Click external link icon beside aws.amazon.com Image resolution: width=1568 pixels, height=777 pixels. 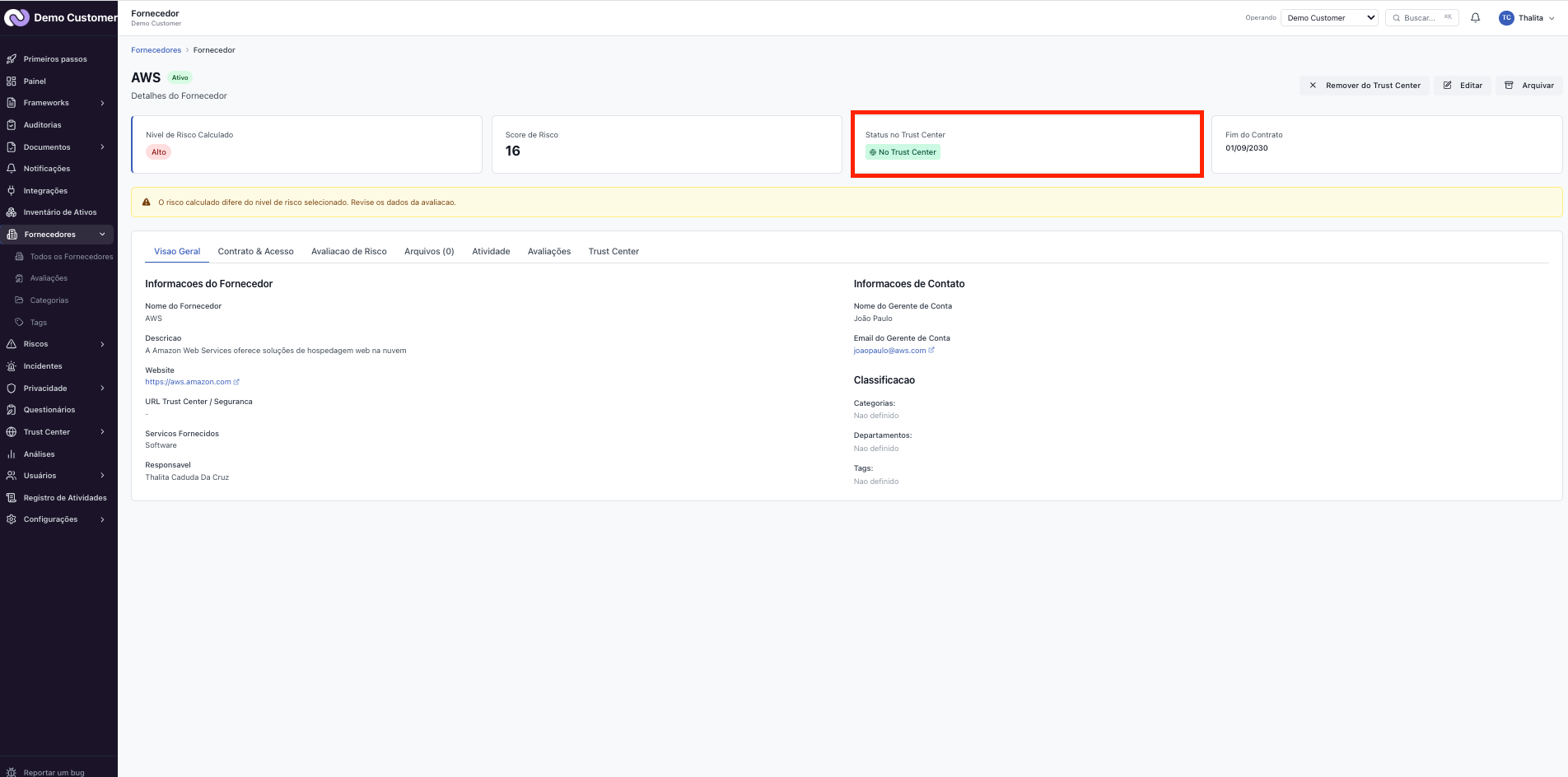click(236, 382)
